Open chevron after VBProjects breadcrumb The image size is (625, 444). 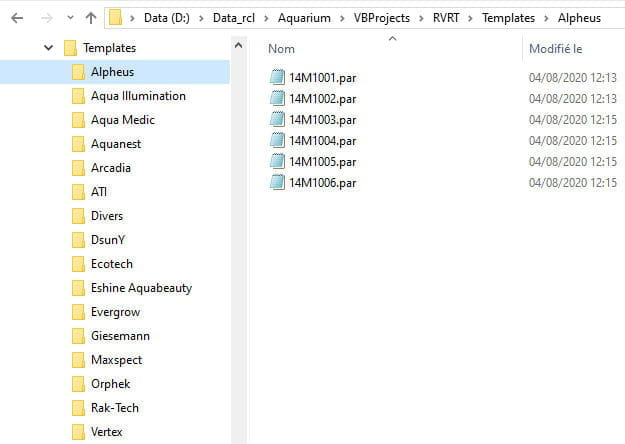click(x=421, y=18)
